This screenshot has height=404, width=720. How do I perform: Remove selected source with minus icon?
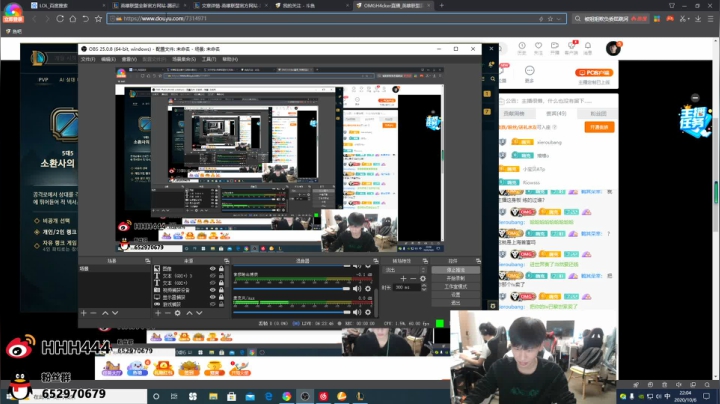click(x=168, y=313)
